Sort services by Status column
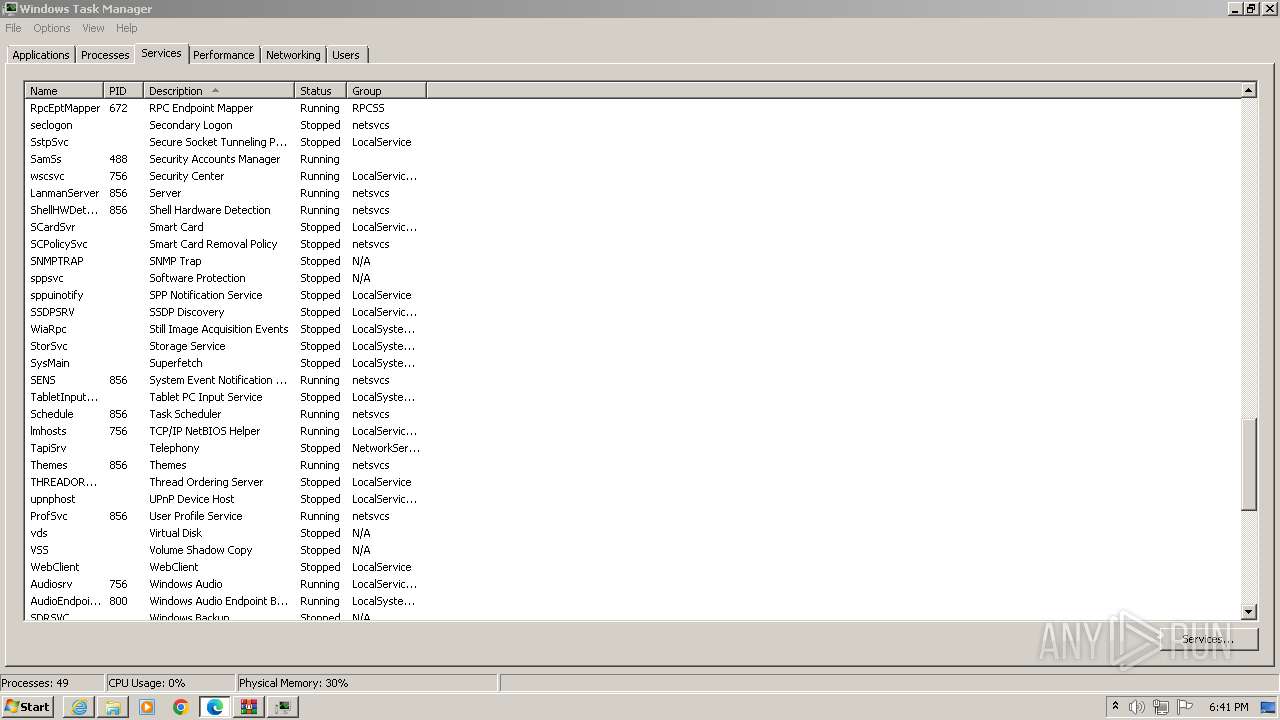Screen dimensions: 1280x720 tap(321, 91)
